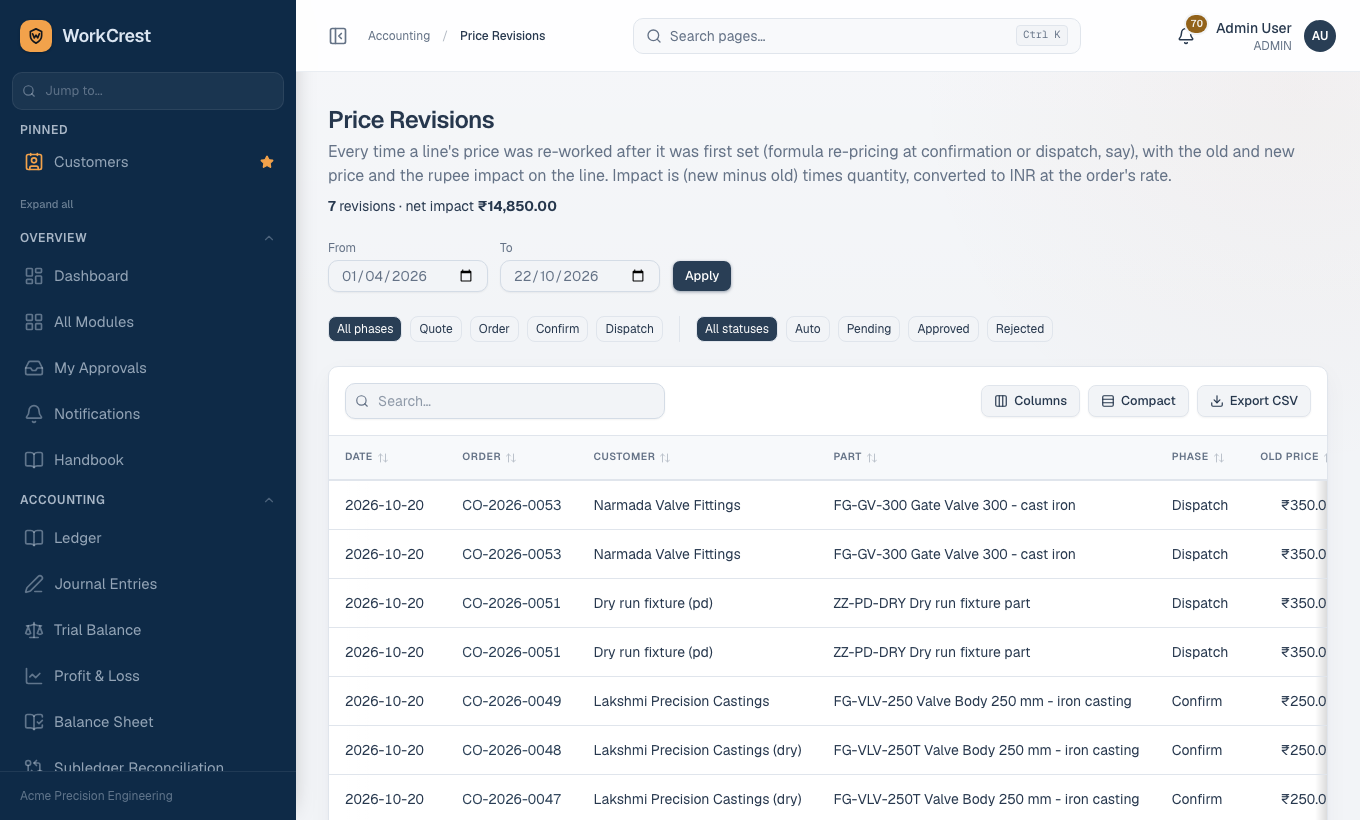Image resolution: width=1360 pixels, height=820 pixels.
Task: Filter revisions to the Quote phase
Action: [x=436, y=329]
